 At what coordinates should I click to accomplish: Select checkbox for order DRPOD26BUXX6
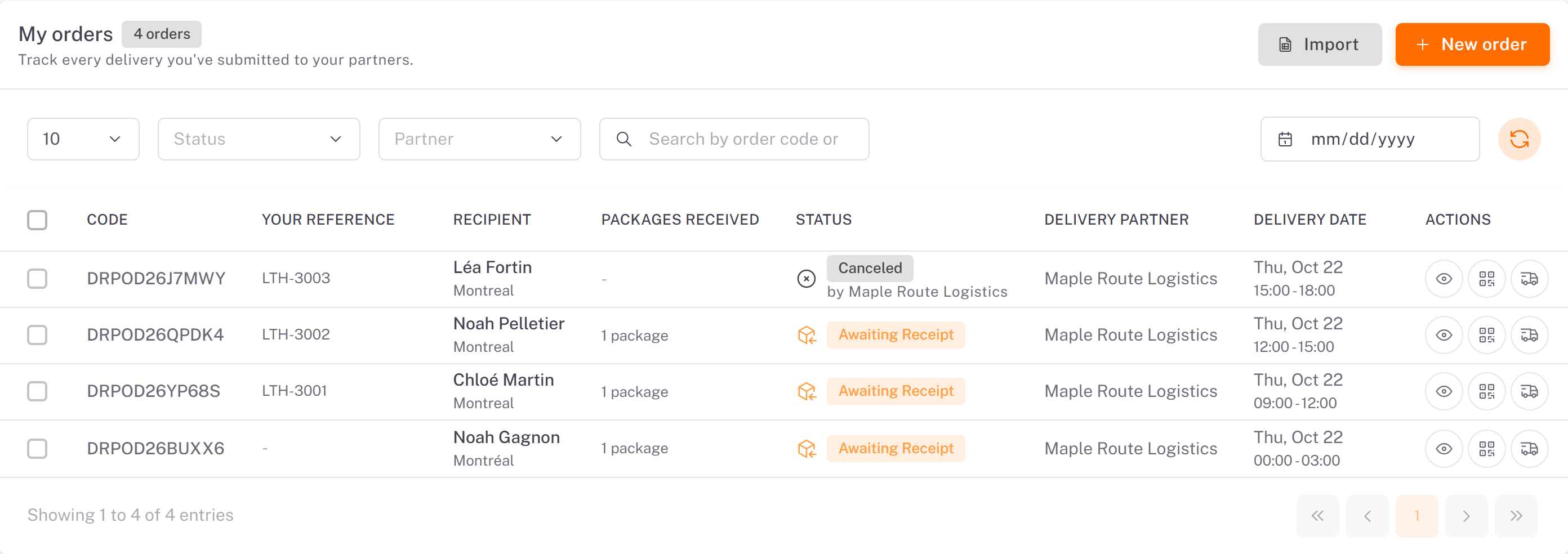pos(37,449)
